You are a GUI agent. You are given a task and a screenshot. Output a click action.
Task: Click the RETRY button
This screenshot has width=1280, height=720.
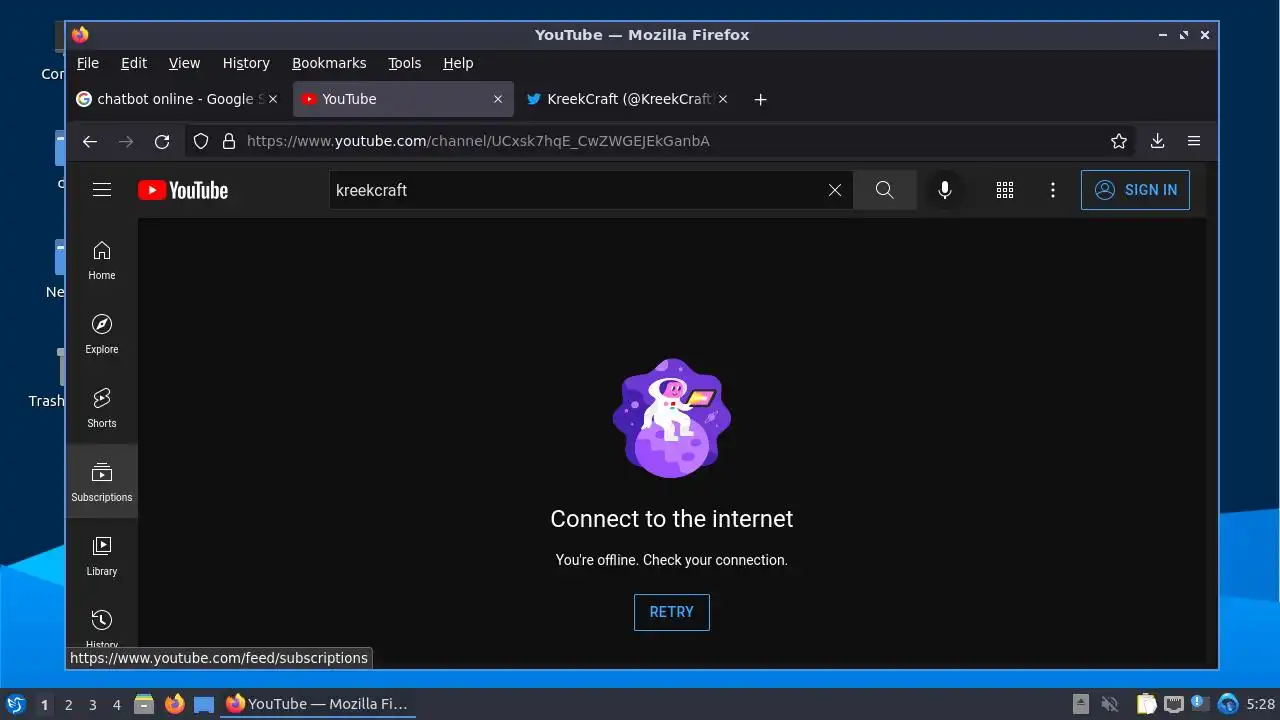tap(672, 612)
